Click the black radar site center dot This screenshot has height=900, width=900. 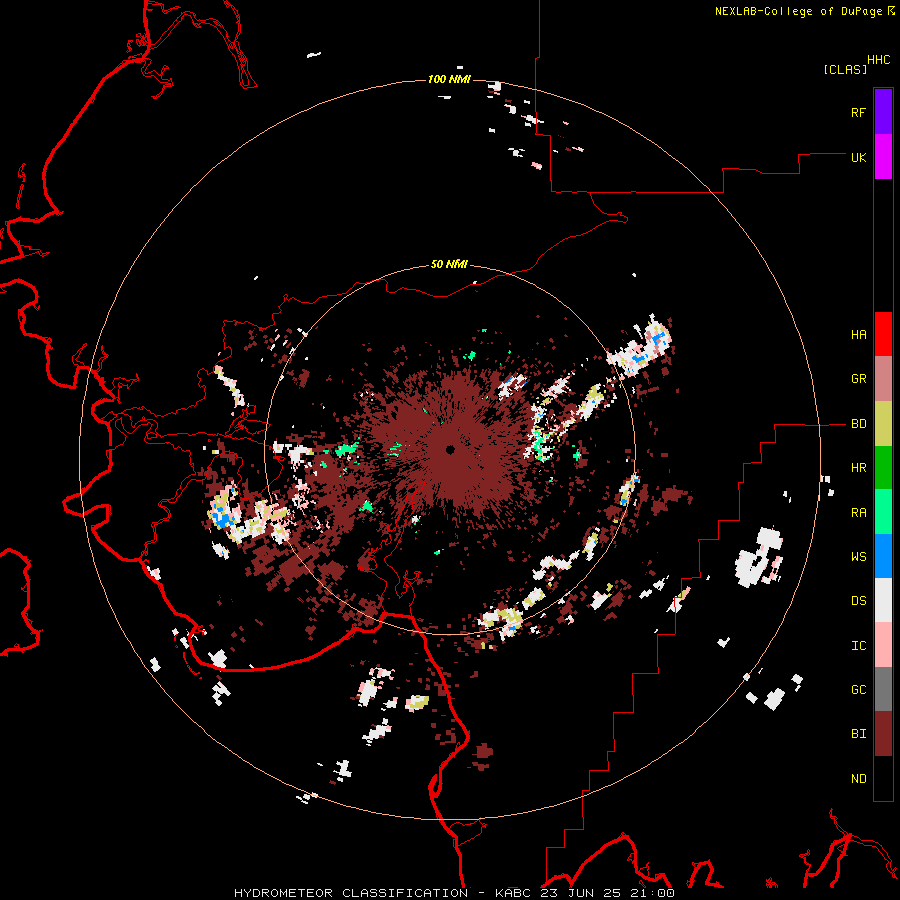coord(450,449)
